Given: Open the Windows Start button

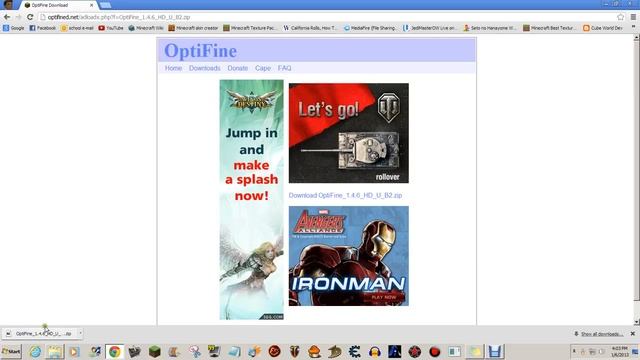Looking at the screenshot, I should [11, 351].
